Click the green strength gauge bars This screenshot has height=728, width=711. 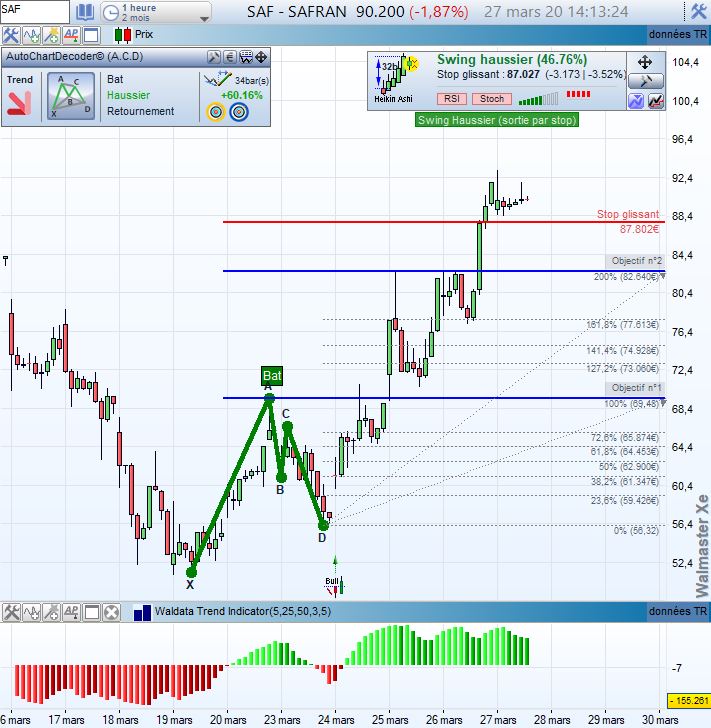coord(538,99)
